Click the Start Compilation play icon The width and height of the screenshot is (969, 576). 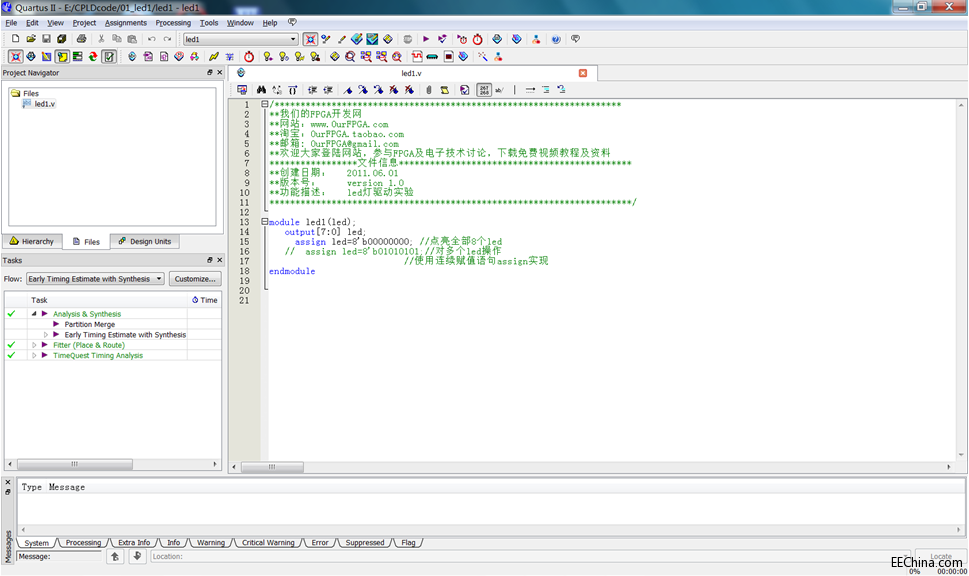click(424, 39)
